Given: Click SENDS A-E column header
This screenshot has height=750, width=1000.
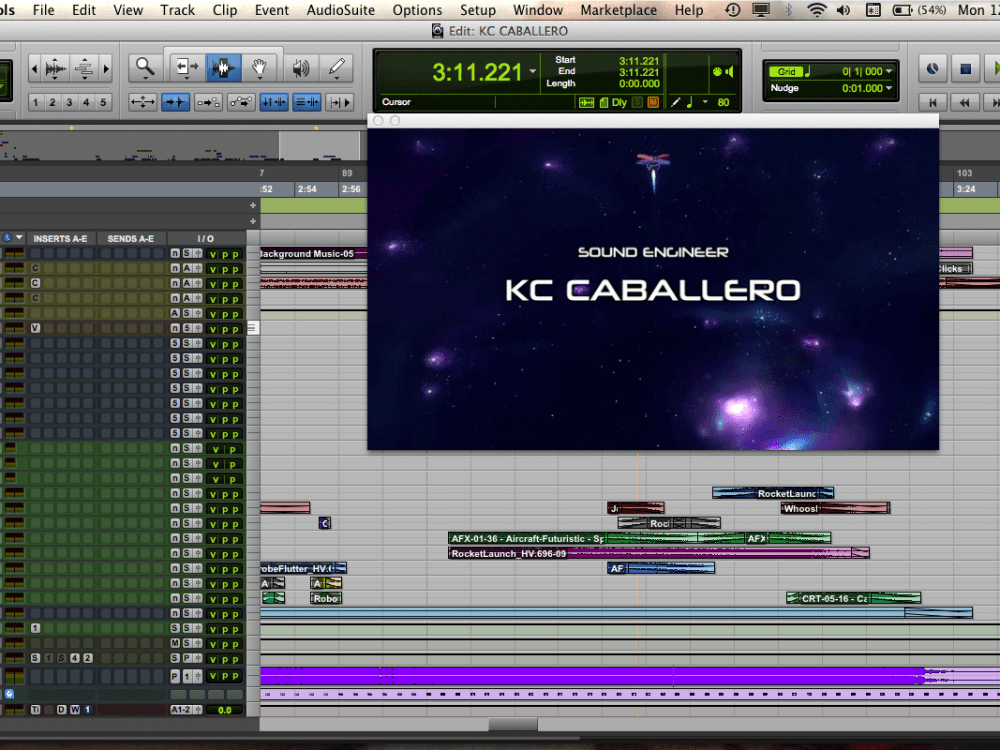Looking at the screenshot, I should click(131, 239).
